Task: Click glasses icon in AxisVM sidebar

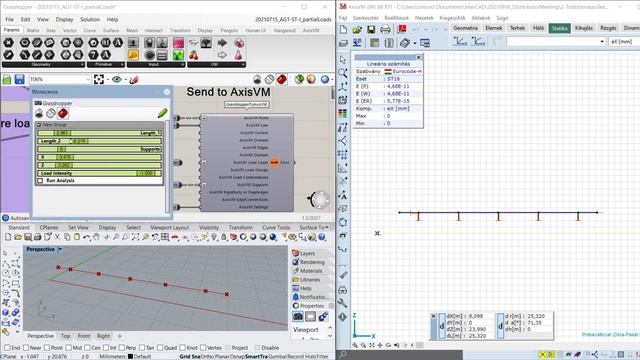Action: 342,290
